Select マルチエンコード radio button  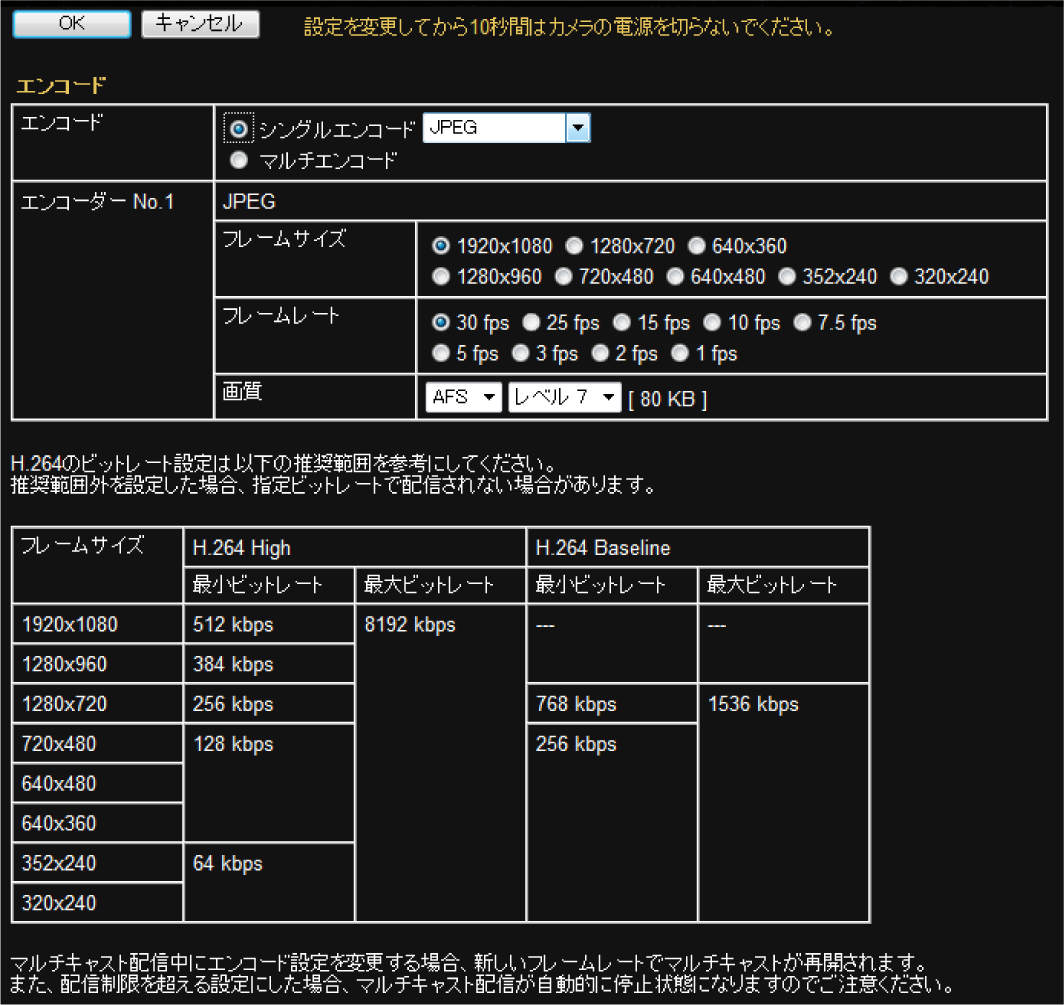(x=239, y=160)
